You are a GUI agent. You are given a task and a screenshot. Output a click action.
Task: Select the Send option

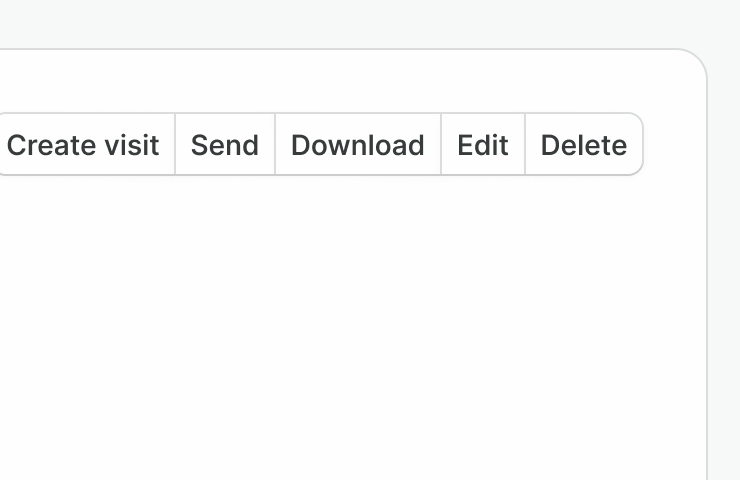[x=225, y=145]
